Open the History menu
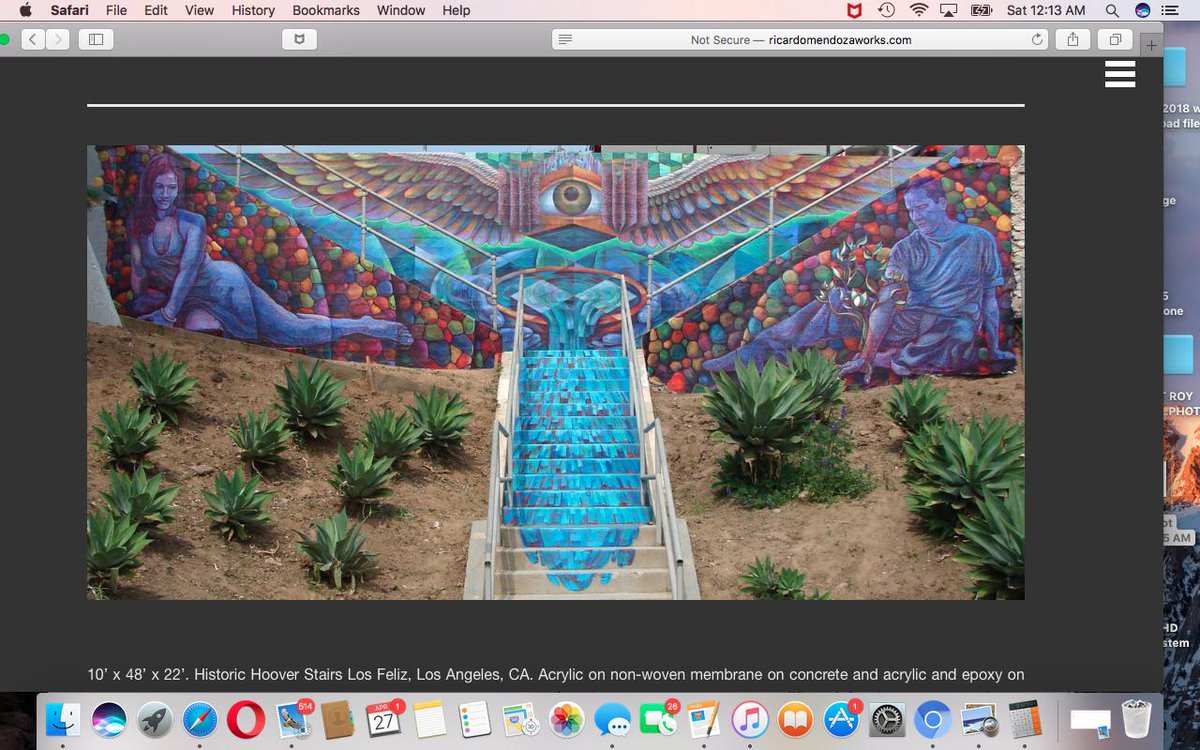 pos(253,10)
